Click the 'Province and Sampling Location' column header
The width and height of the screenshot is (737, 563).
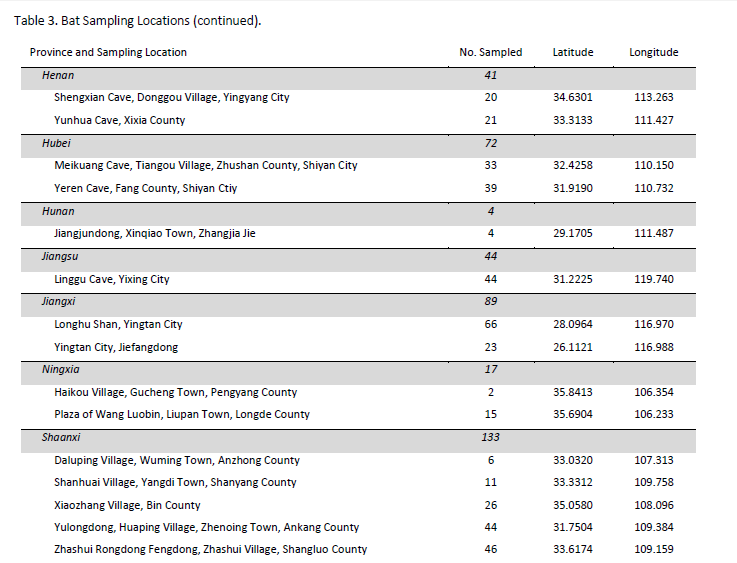tap(108, 52)
